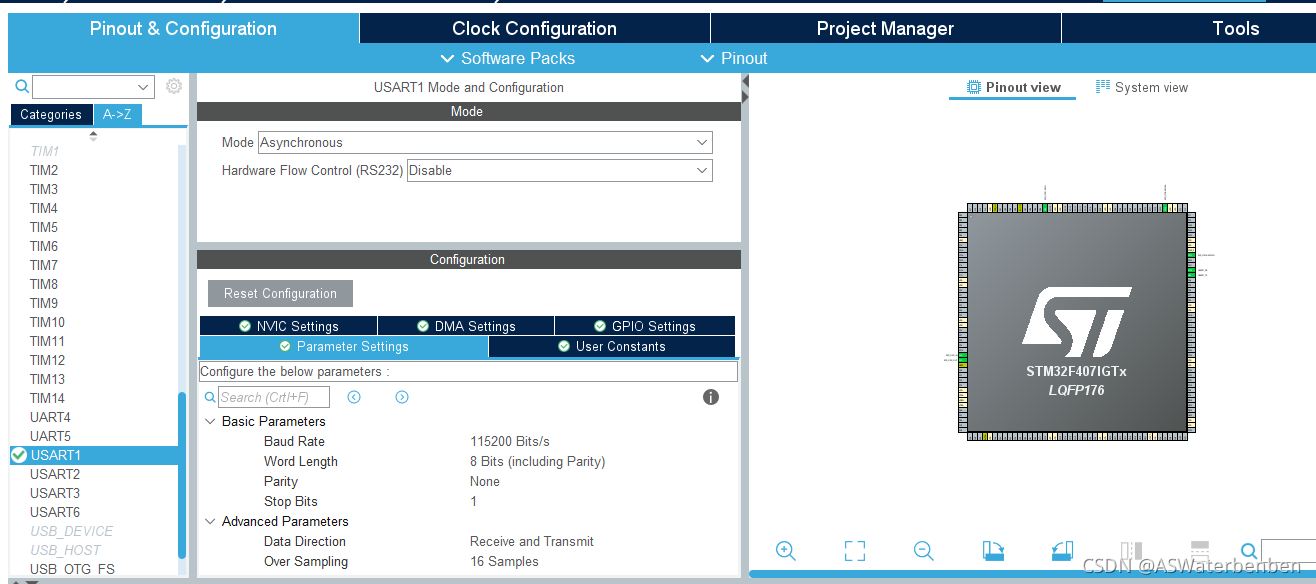Select TIM8 in the peripheral list
The height and width of the screenshot is (584, 1316).
pos(44,284)
